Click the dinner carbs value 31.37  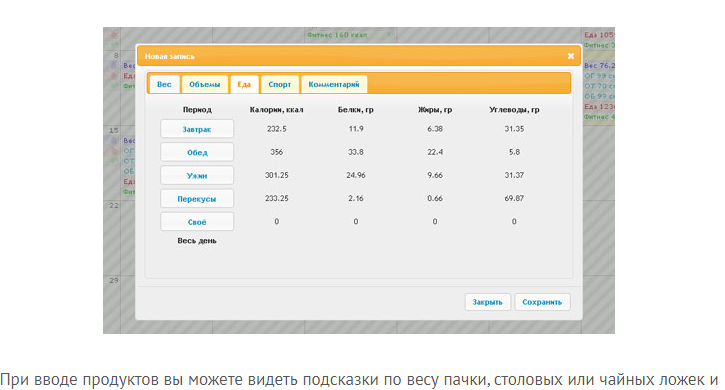click(x=514, y=175)
